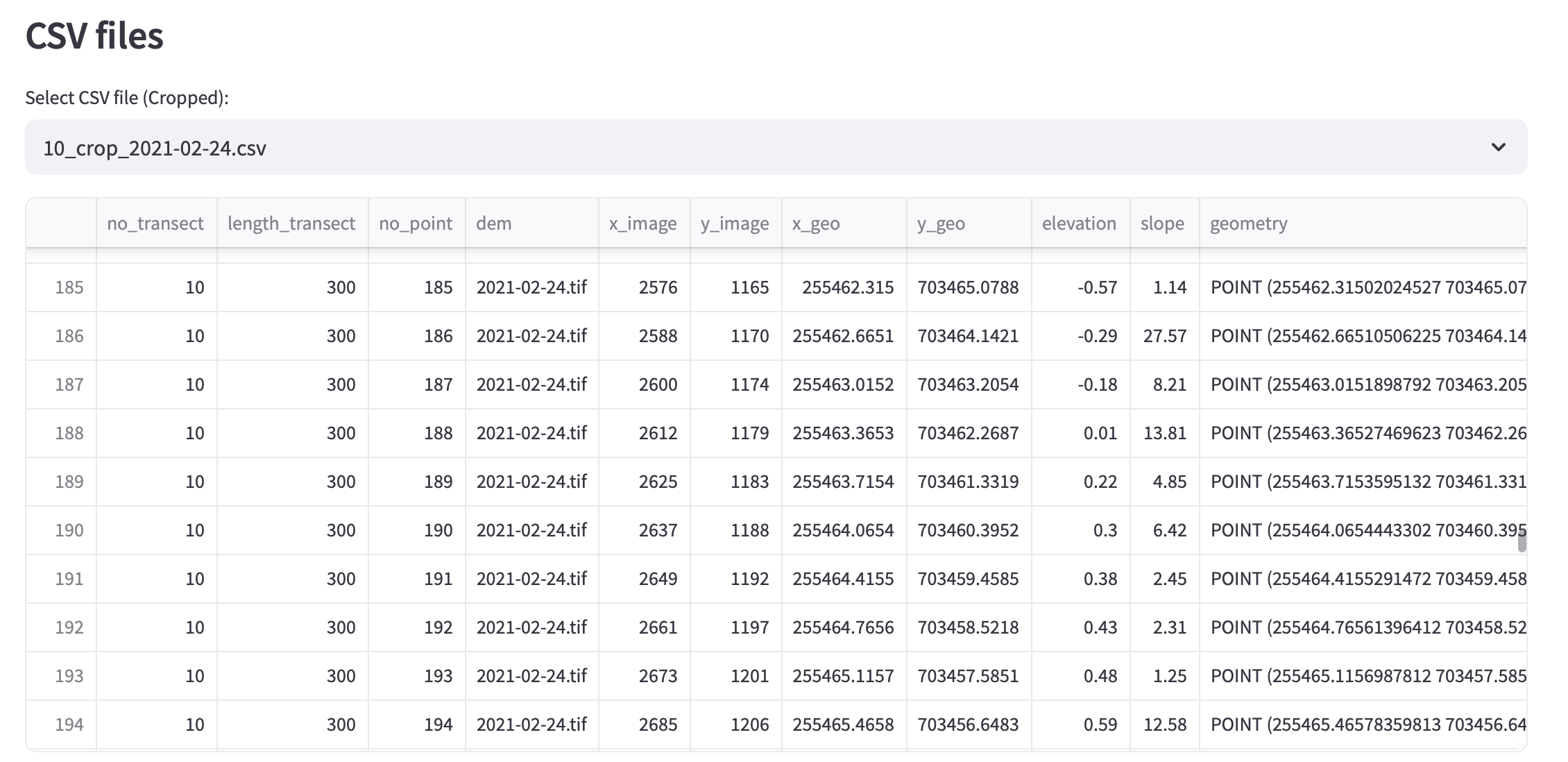Image resolution: width=1568 pixels, height=762 pixels.
Task: Sort by no_transect column header
Action: click(x=156, y=223)
